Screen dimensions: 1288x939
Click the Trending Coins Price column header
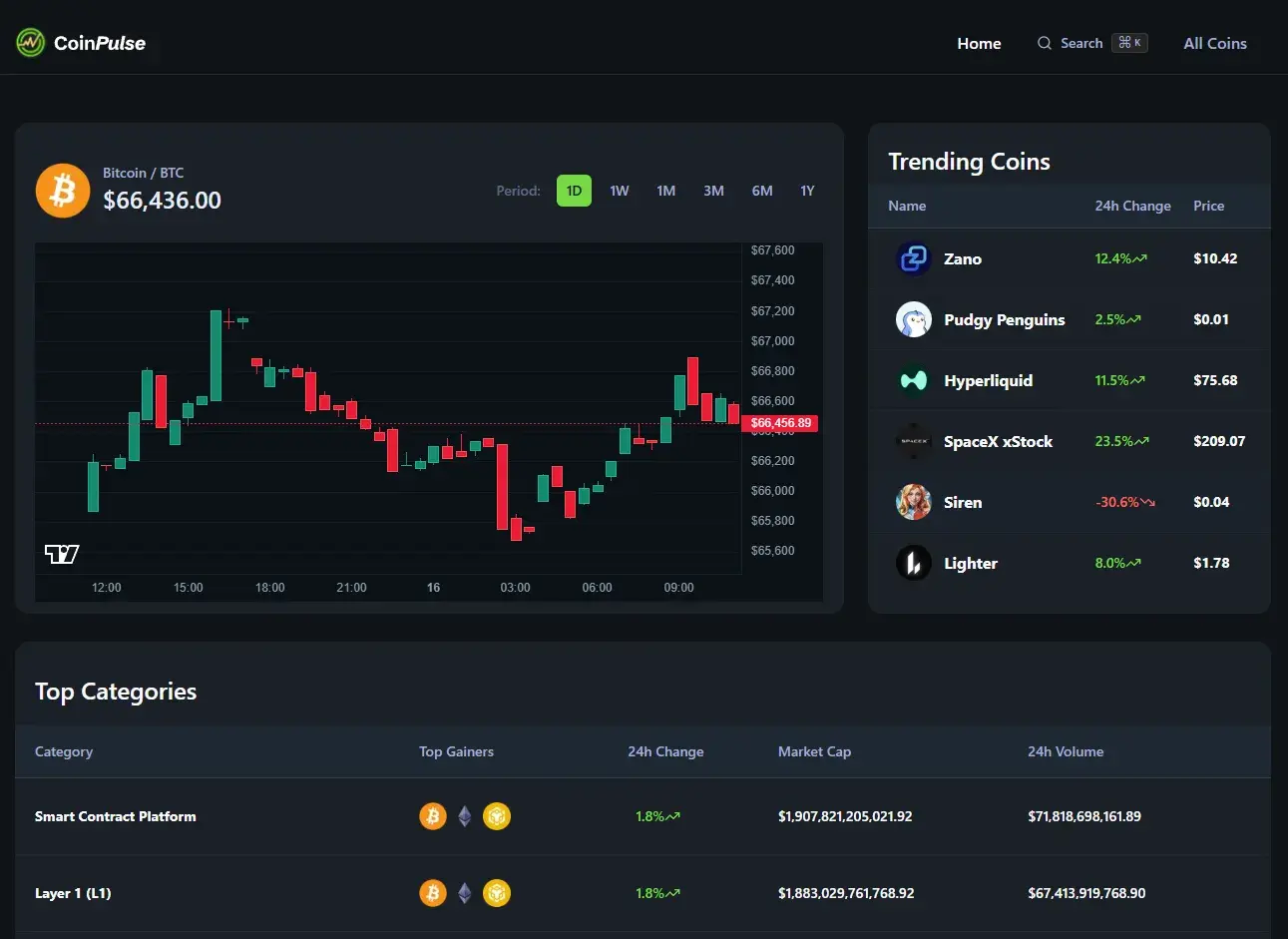pos(1208,206)
